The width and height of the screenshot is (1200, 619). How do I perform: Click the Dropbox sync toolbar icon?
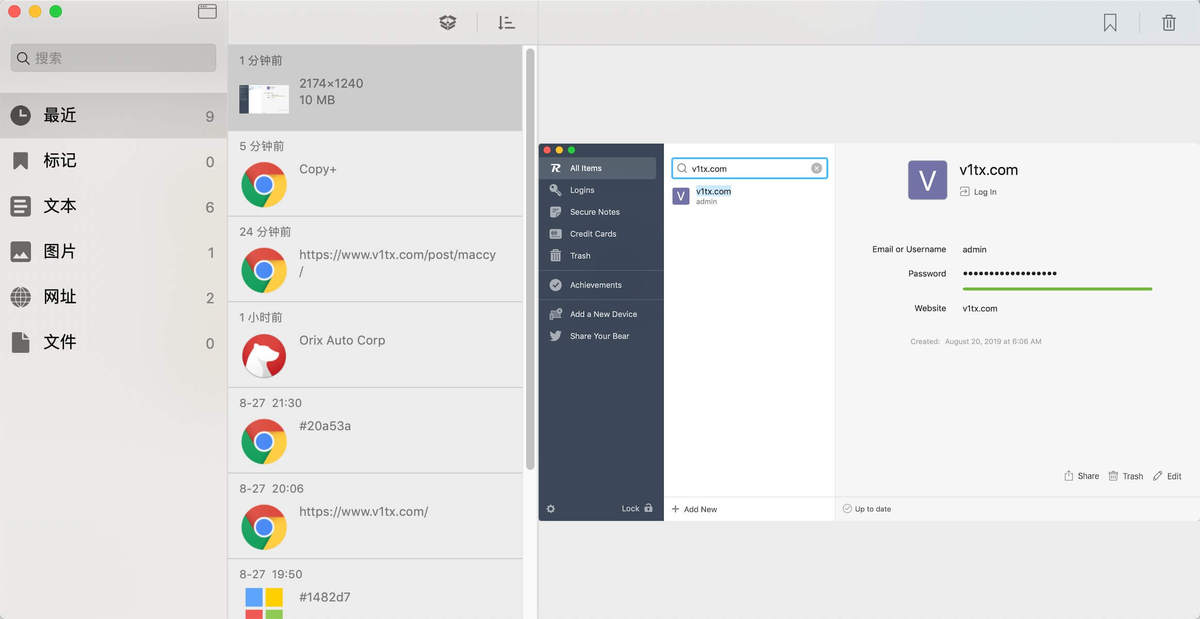(x=448, y=22)
